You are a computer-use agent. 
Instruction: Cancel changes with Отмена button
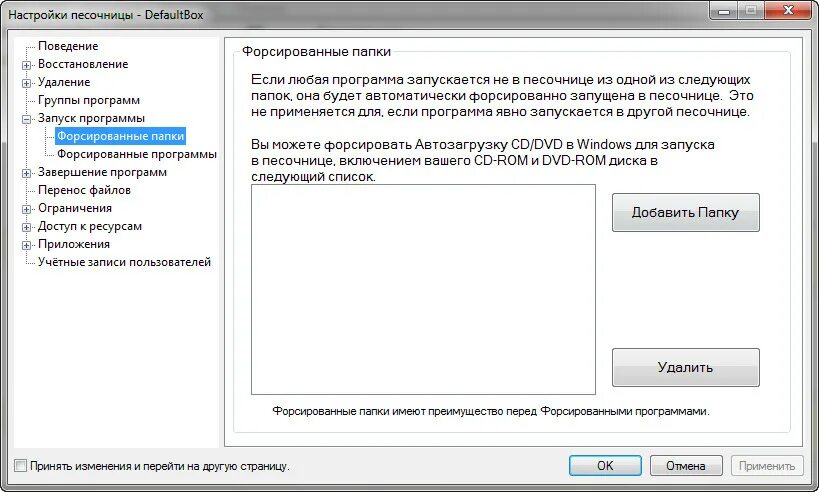pyautogui.click(x=686, y=465)
